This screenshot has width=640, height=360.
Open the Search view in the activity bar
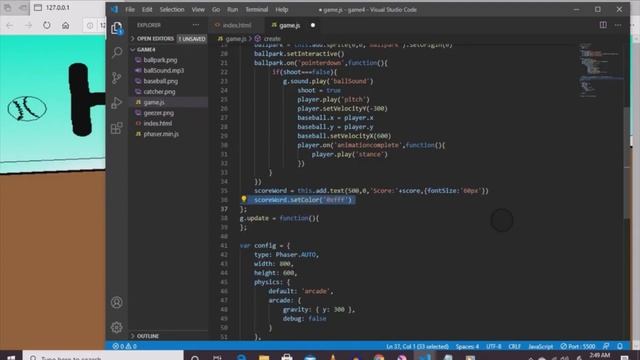coord(117,52)
